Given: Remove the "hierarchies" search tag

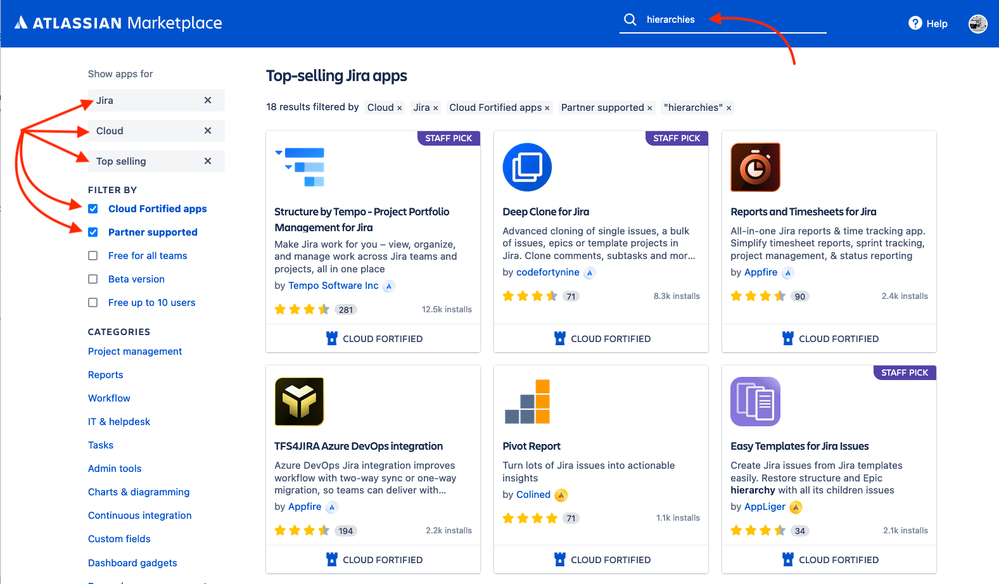Looking at the screenshot, I should point(729,108).
